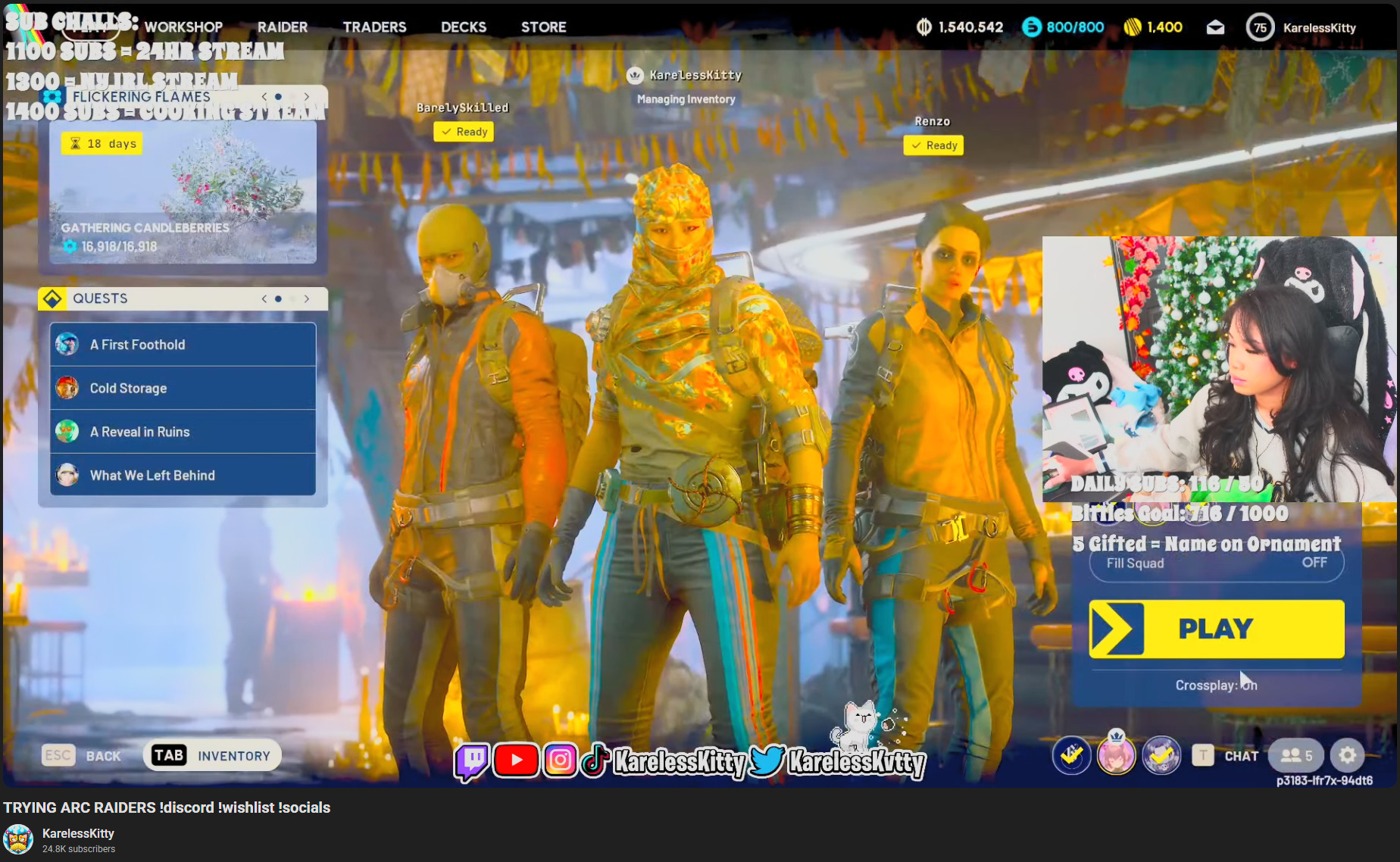Click the video title TRYING ARC RAIDERS
This screenshot has width=1400, height=862.
tap(167, 807)
